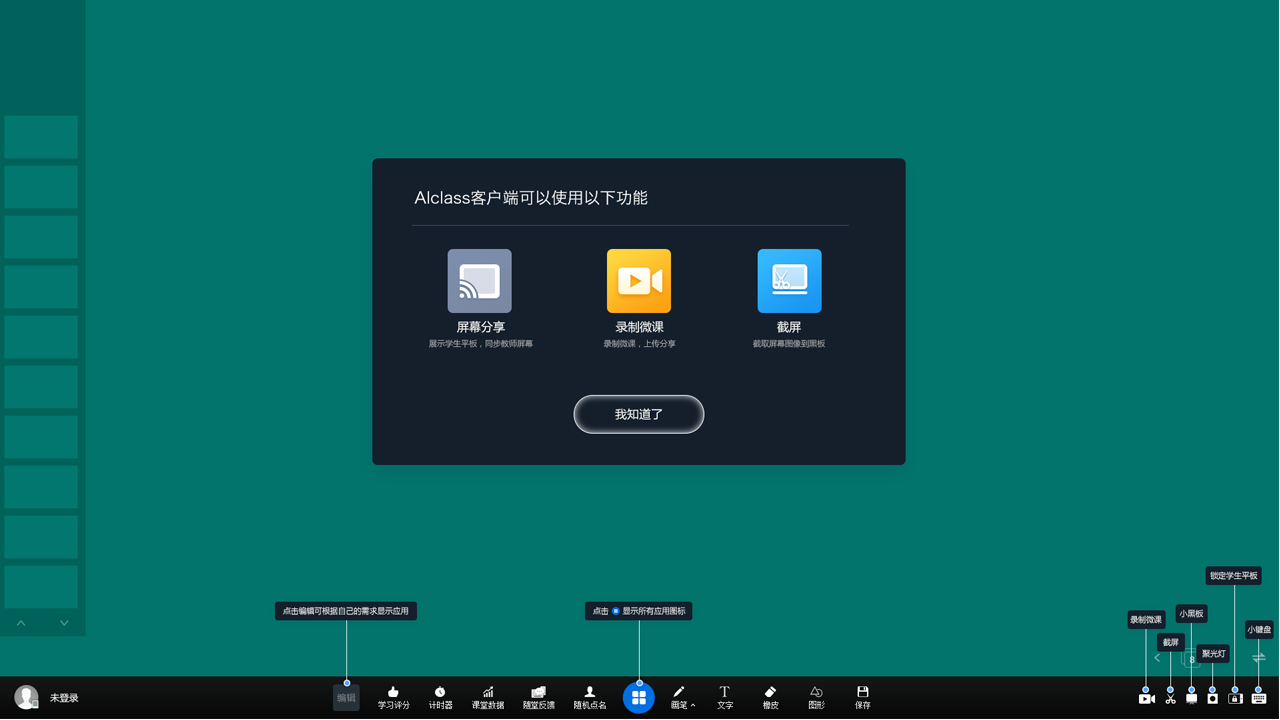
Task: Launch 随机点名 random roll call
Action: (590, 697)
